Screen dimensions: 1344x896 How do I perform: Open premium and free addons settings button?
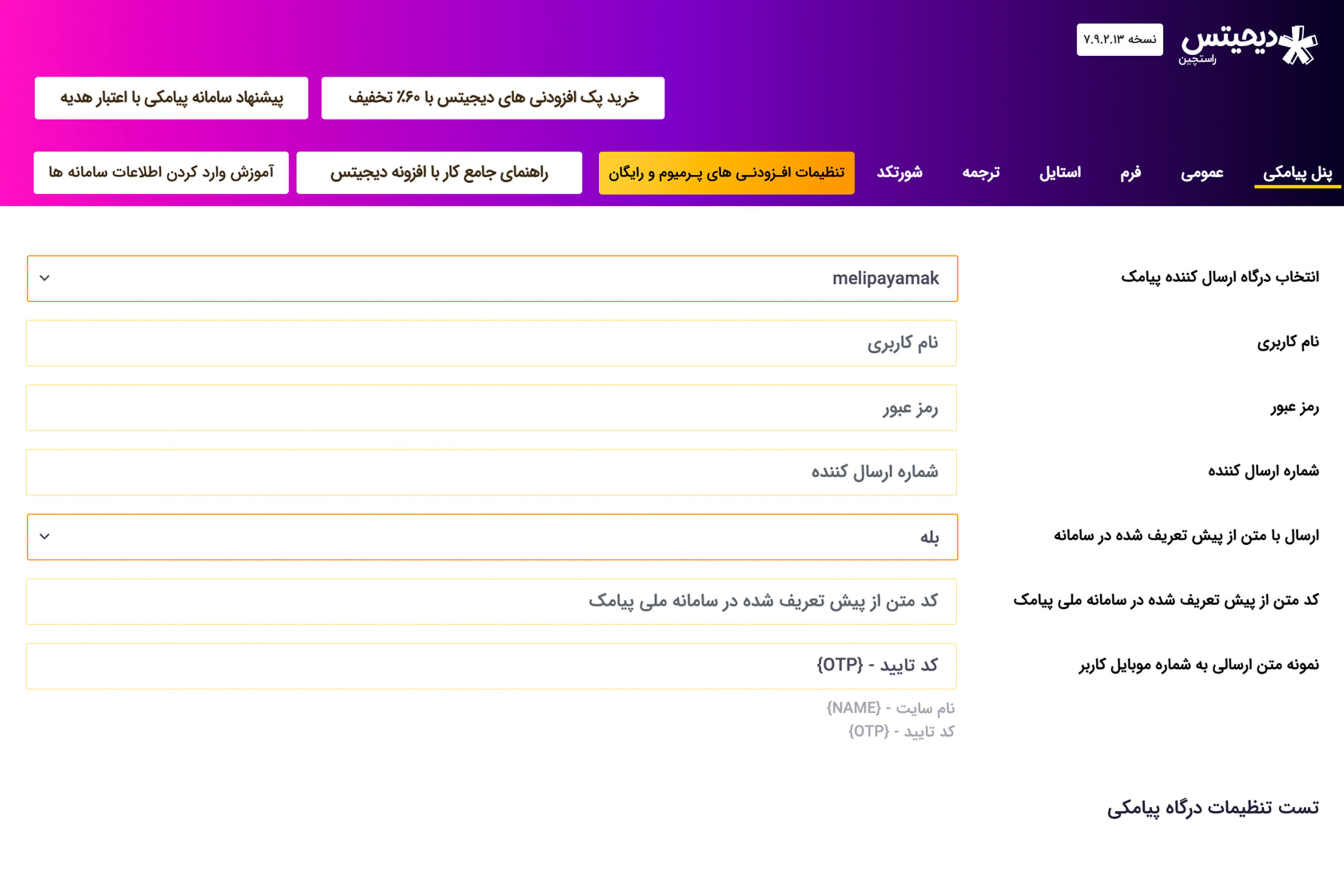pos(726,173)
